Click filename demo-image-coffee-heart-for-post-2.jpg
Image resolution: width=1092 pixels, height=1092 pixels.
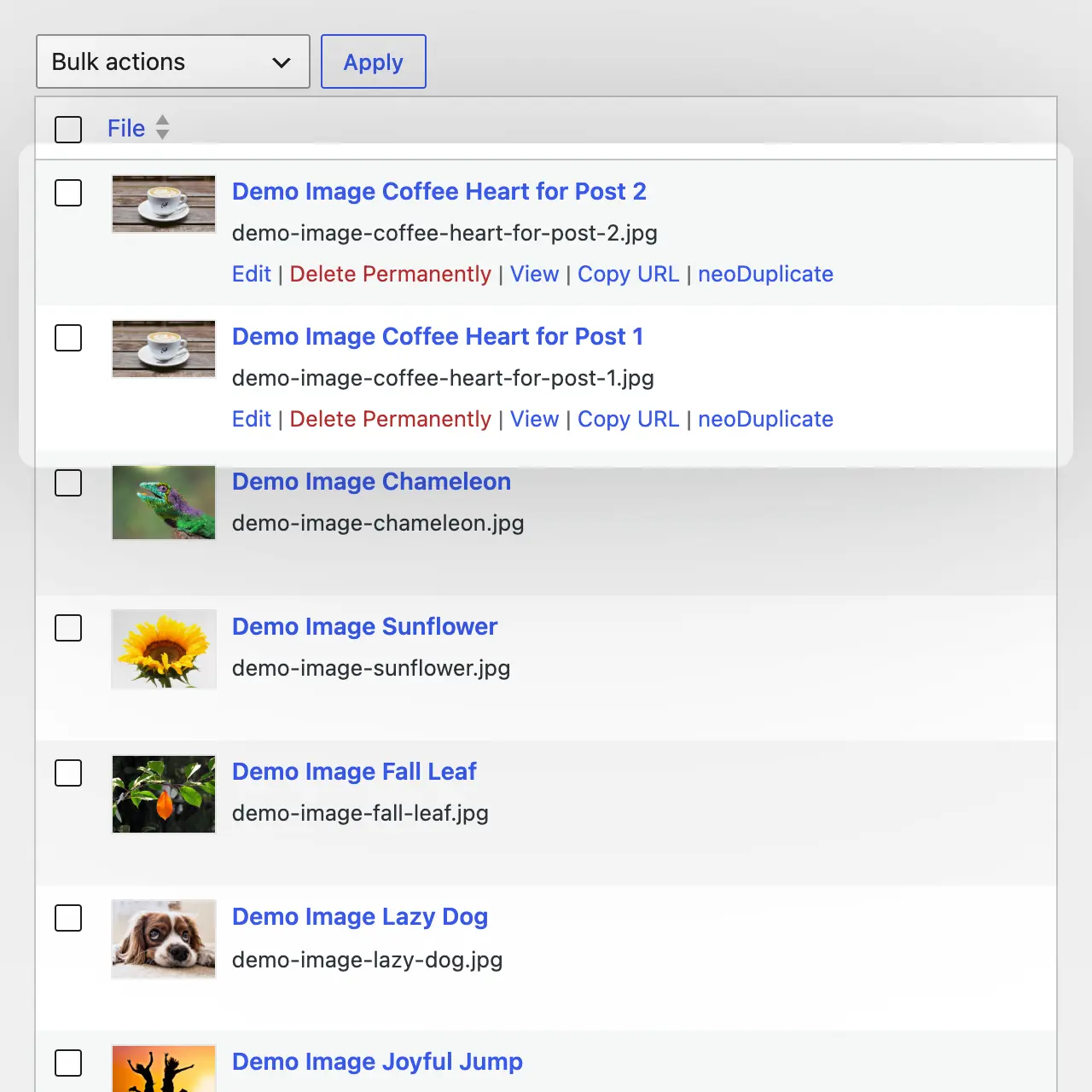pos(444,233)
